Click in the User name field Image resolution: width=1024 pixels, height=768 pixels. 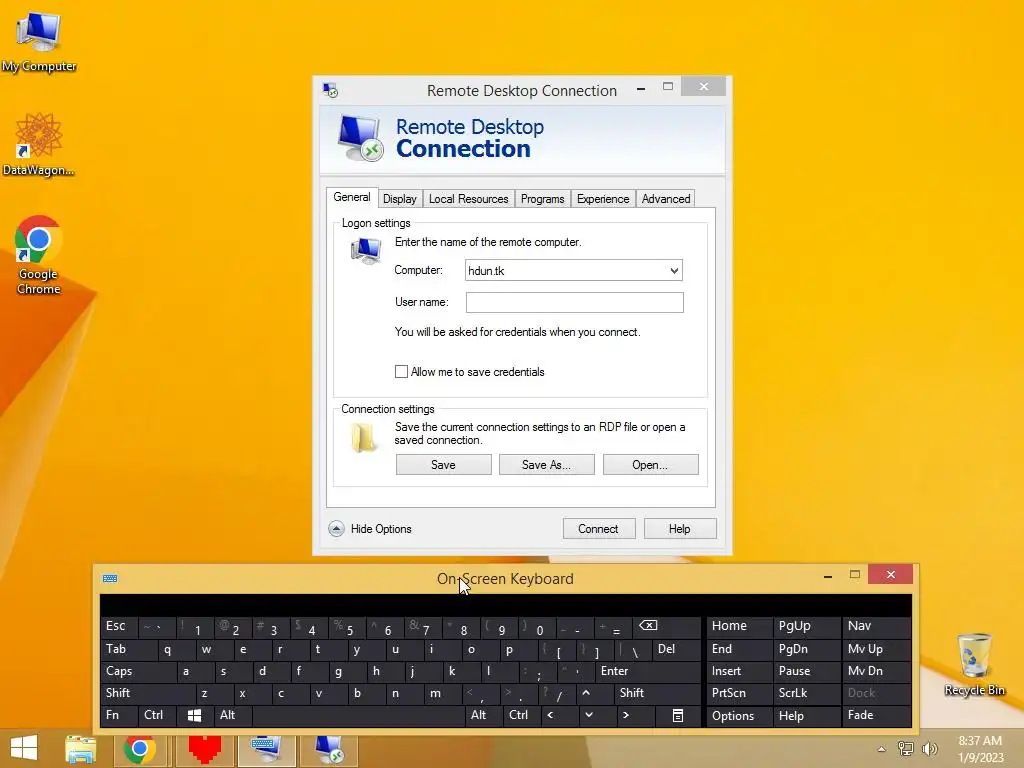[575, 302]
